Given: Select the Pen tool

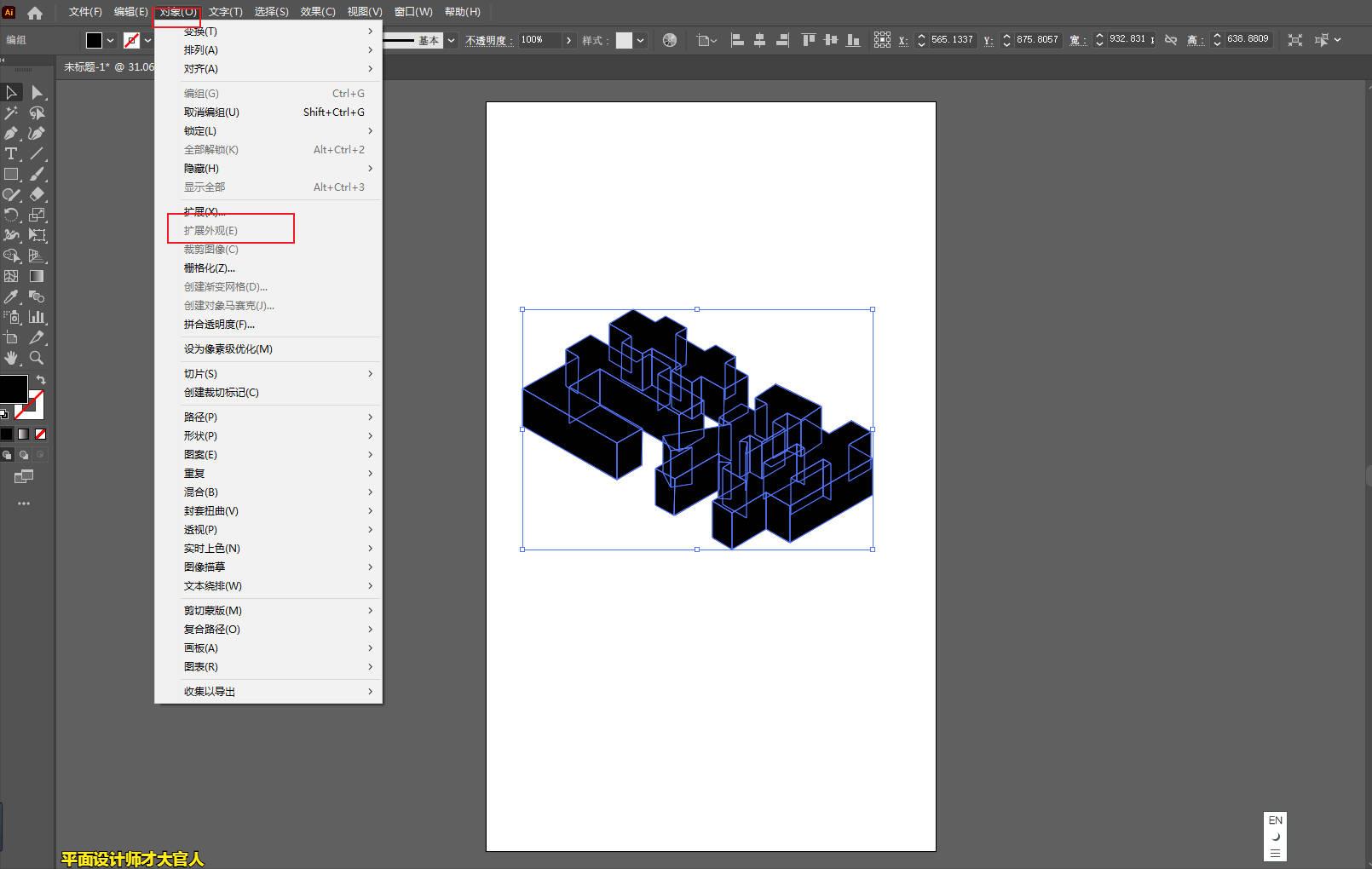Looking at the screenshot, I should coord(11,133).
